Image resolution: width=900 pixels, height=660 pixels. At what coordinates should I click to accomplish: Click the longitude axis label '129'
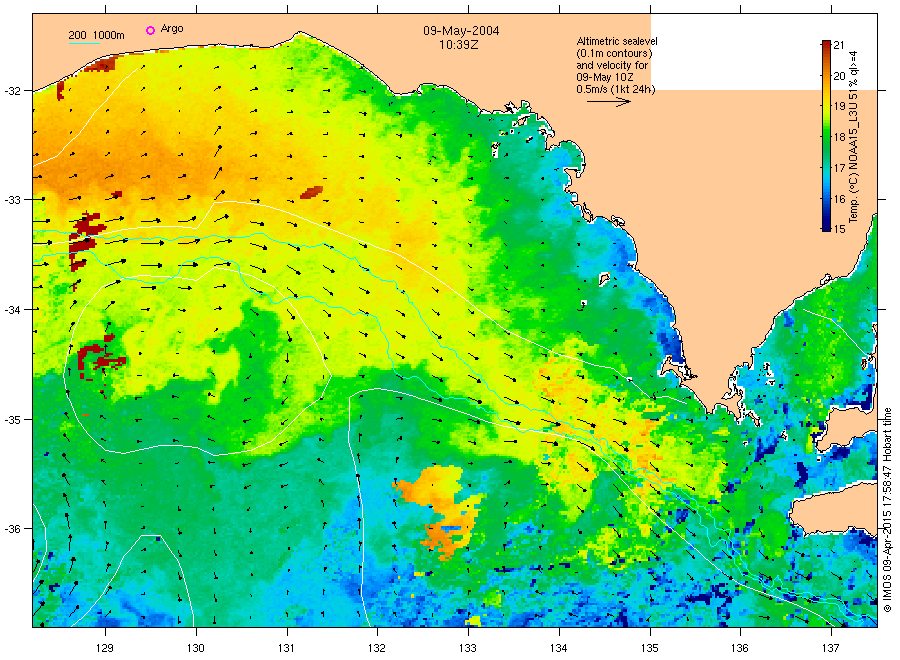105,648
